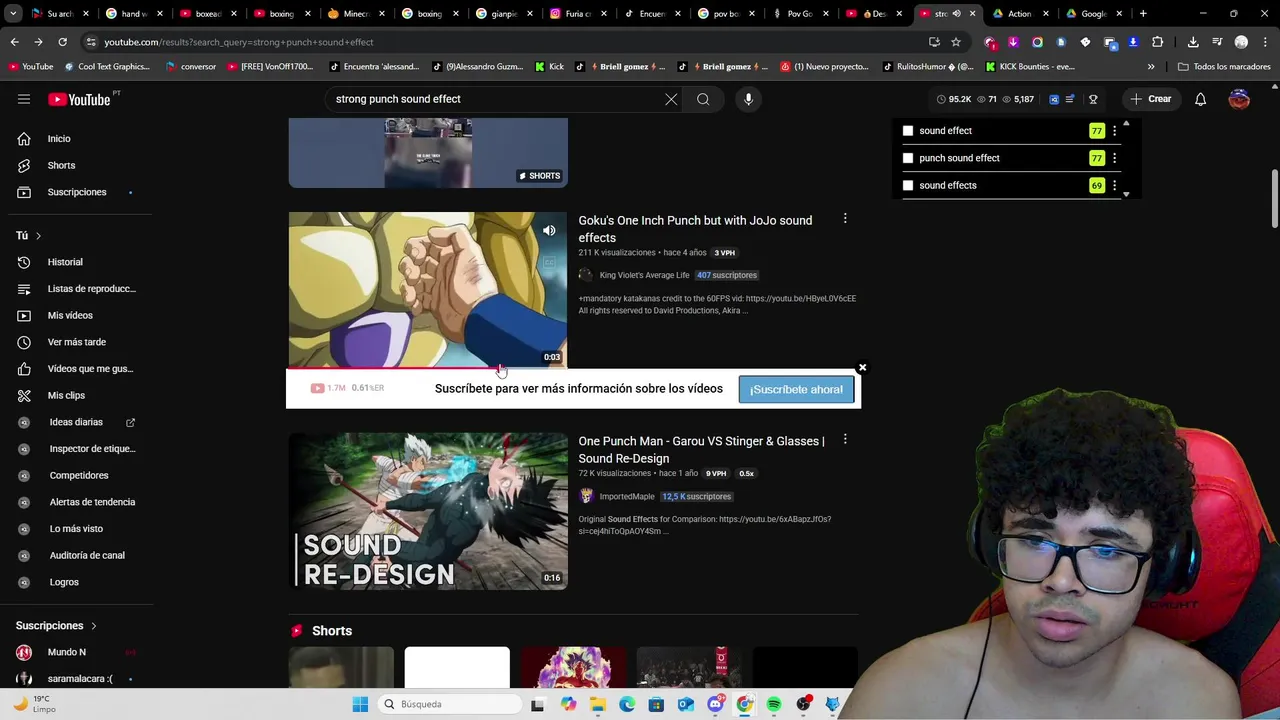The height and width of the screenshot is (720, 1280).
Task: Open options for 'punch sound effect' keyword row
Action: pos(1114,158)
